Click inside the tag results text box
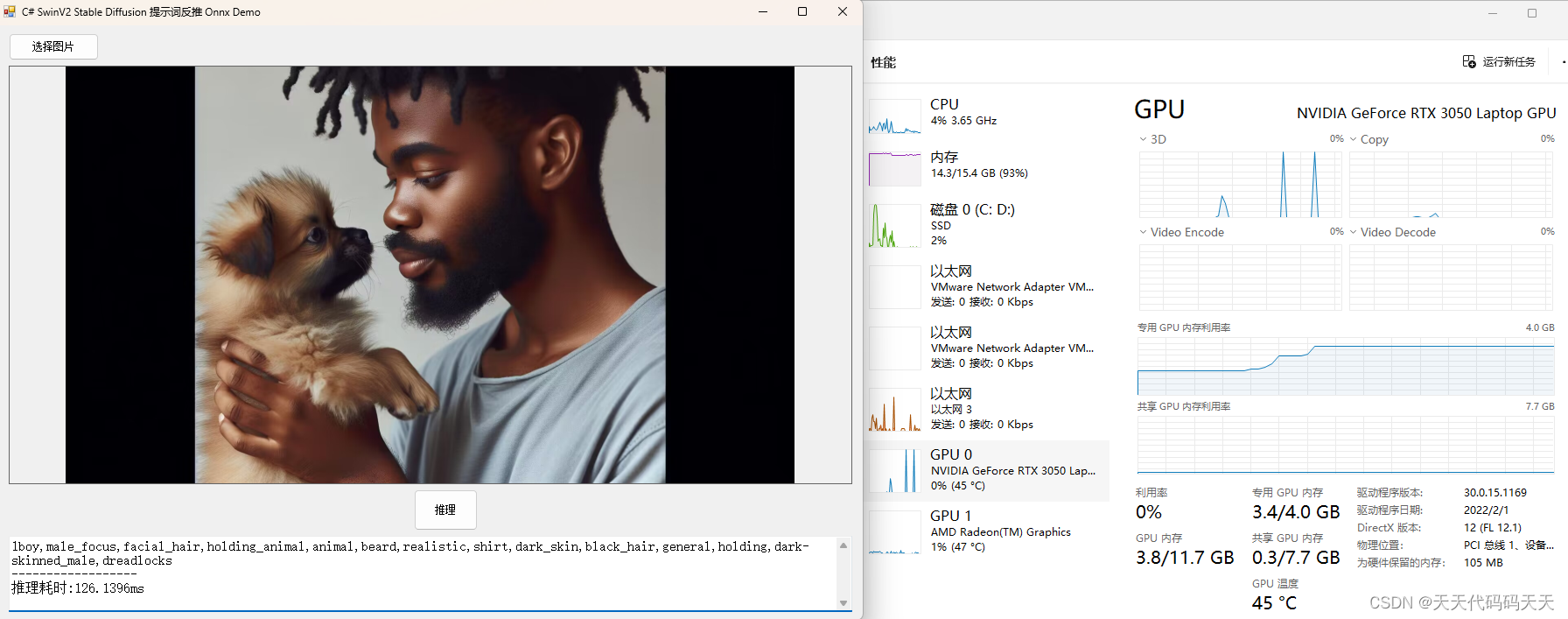This screenshot has width=1568, height=619. (x=423, y=573)
